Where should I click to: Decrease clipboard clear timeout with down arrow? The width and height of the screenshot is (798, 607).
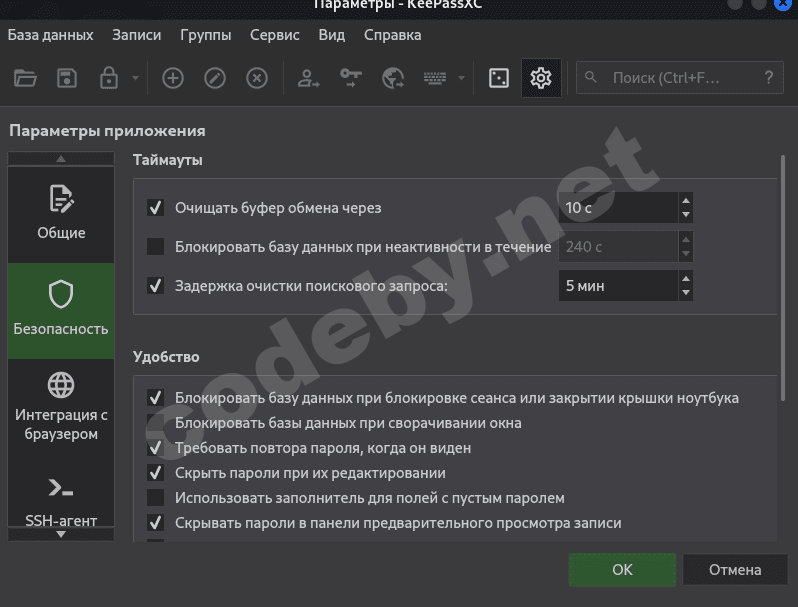pos(686,215)
